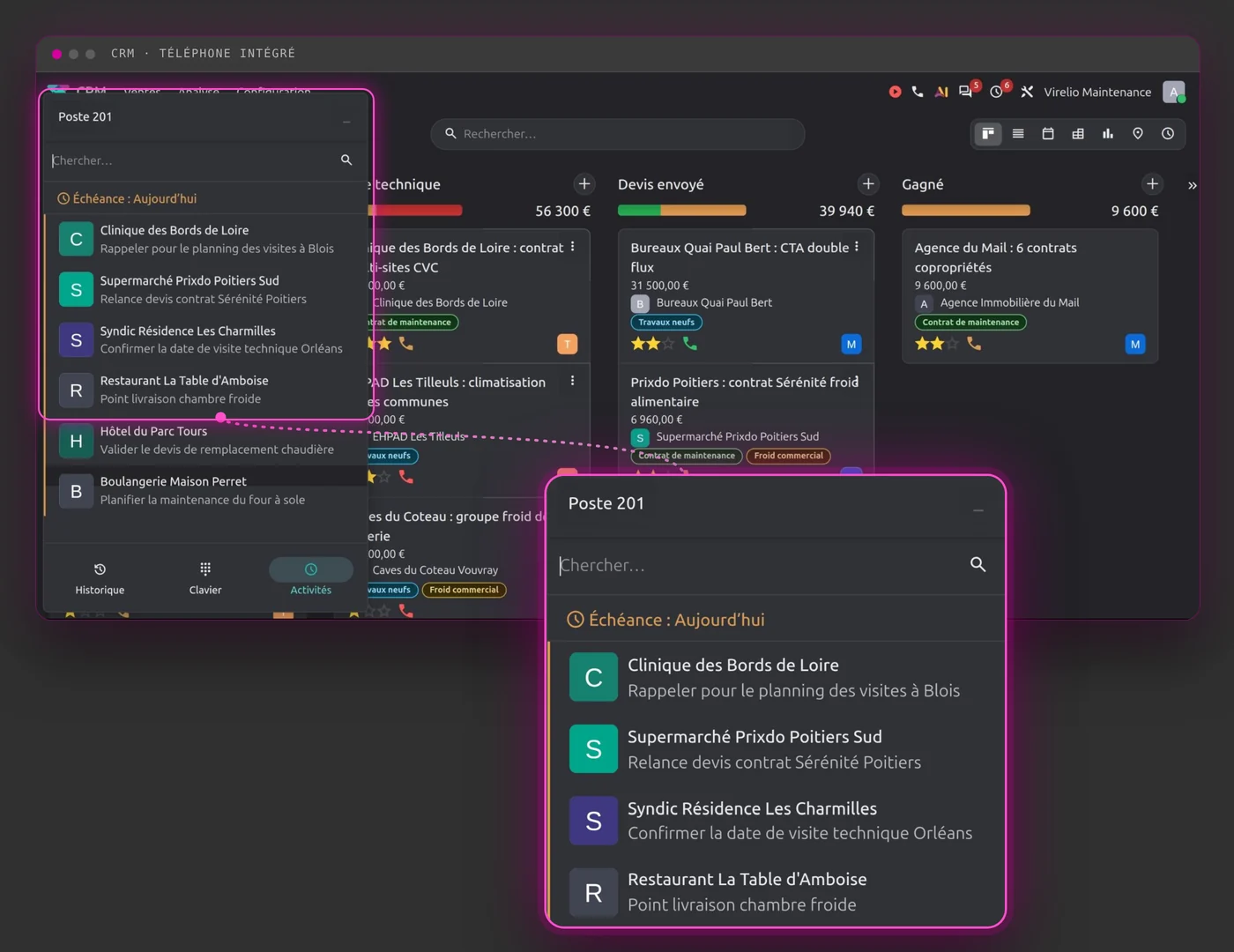This screenshot has width=1234, height=952.
Task: Click the 56 300 € column total
Action: point(563,211)
